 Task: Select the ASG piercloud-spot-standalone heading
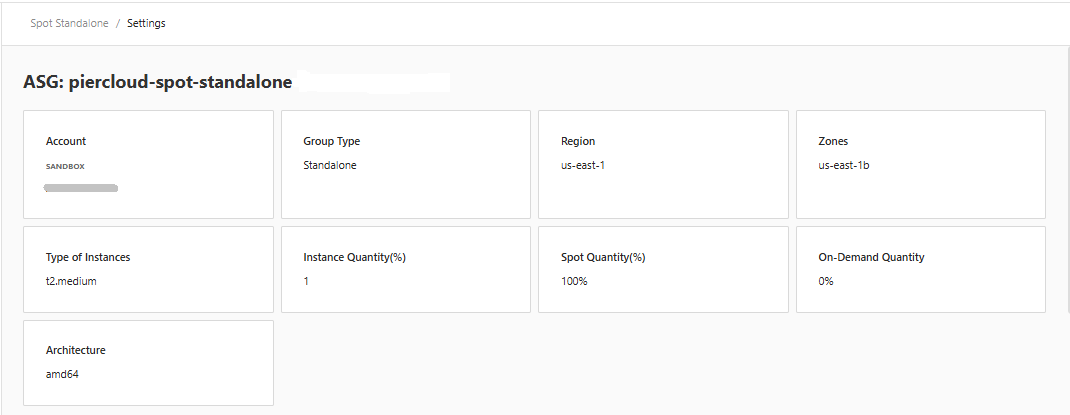point(157,82)
